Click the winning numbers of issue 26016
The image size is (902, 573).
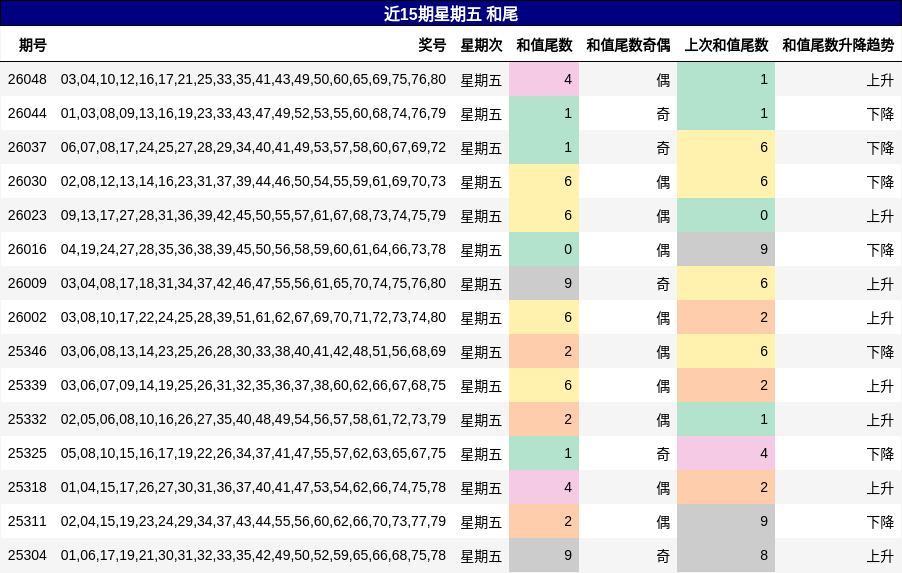pos(253,249)
